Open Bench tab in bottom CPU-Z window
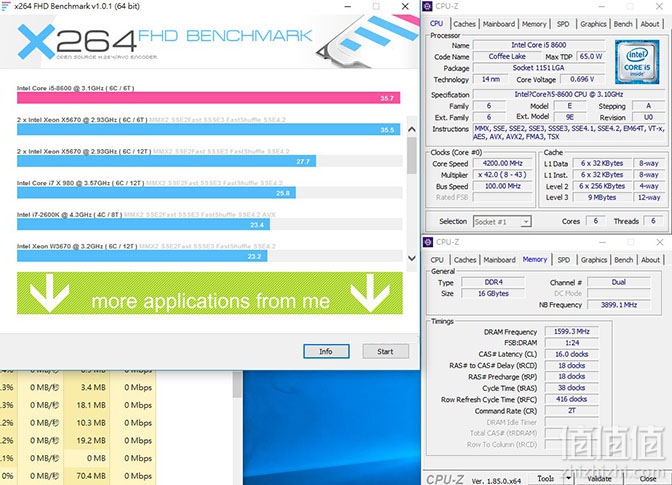The height and width of the screenshot is (485, 672). (624, 260)
